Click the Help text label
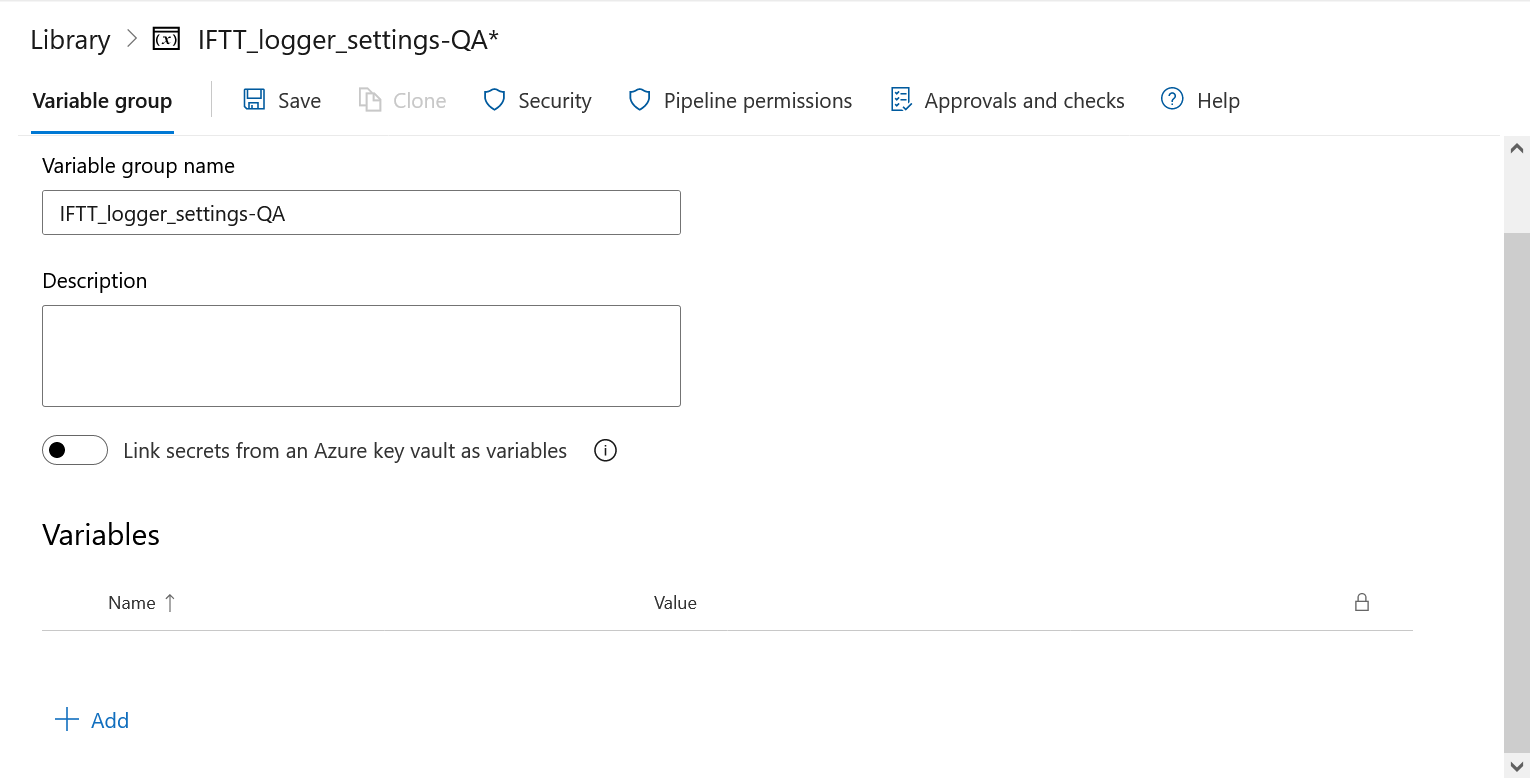 (1218, 101)
